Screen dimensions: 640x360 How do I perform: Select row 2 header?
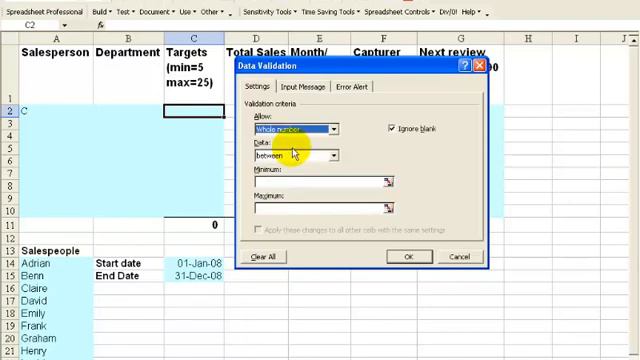pos(10,111)
